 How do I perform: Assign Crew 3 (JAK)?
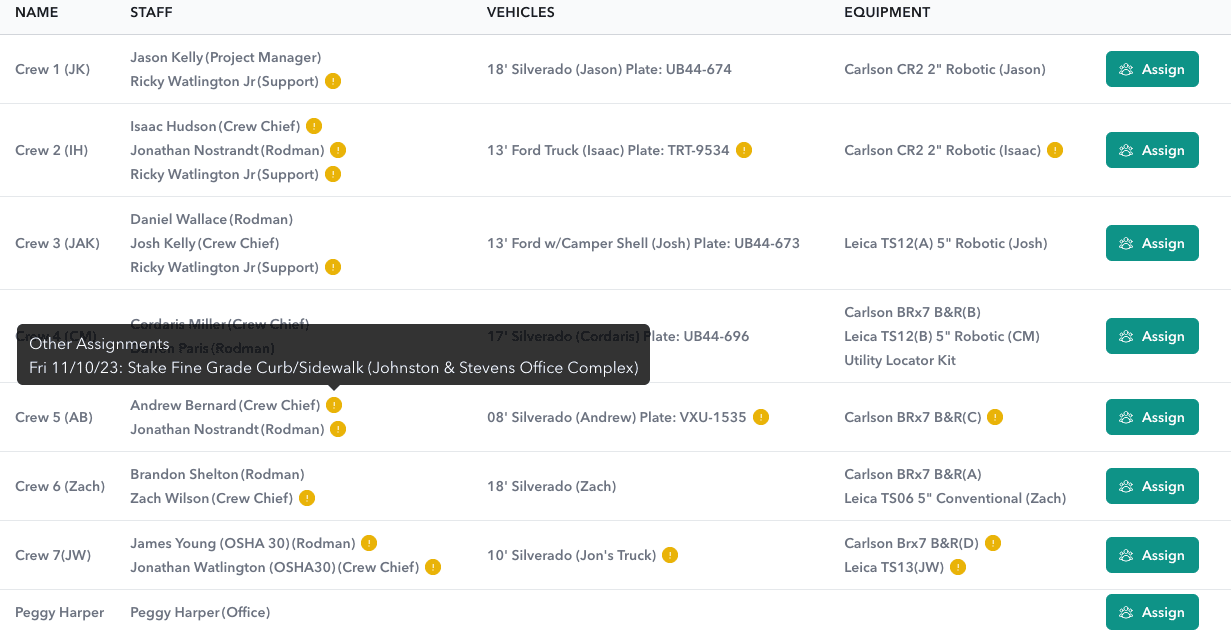click(x=1152, y=243)
